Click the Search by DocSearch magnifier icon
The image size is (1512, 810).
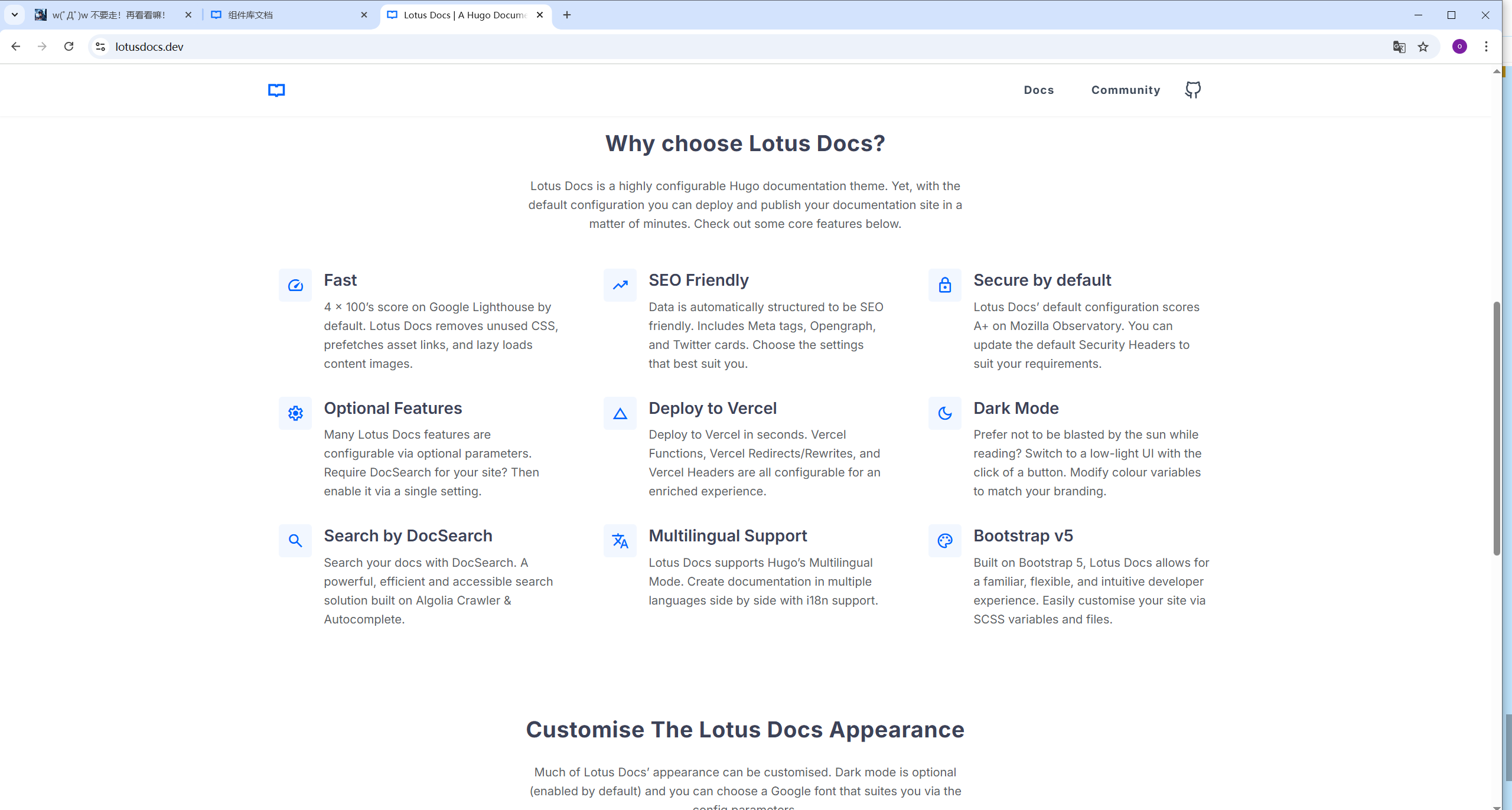pos(295,541)
